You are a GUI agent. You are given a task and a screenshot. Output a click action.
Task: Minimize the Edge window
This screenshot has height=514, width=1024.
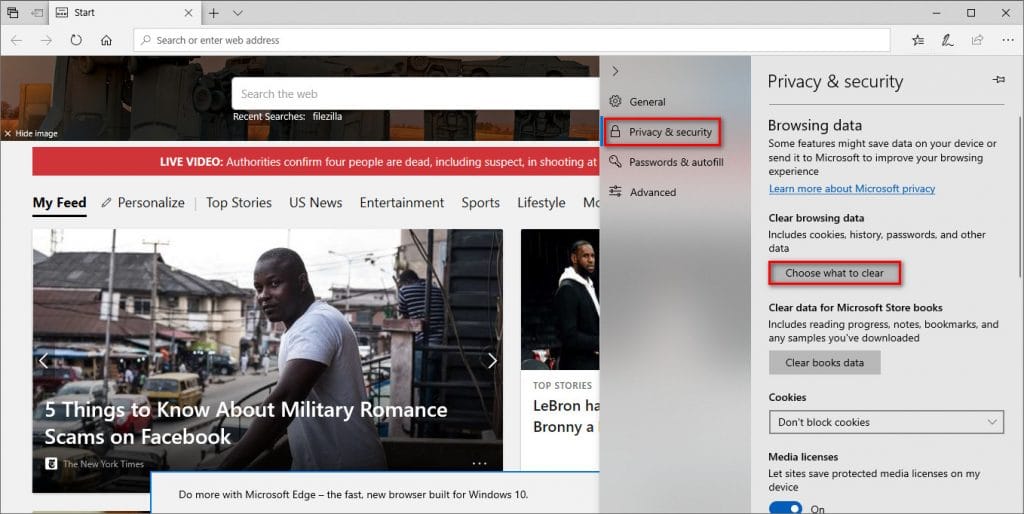936,12
